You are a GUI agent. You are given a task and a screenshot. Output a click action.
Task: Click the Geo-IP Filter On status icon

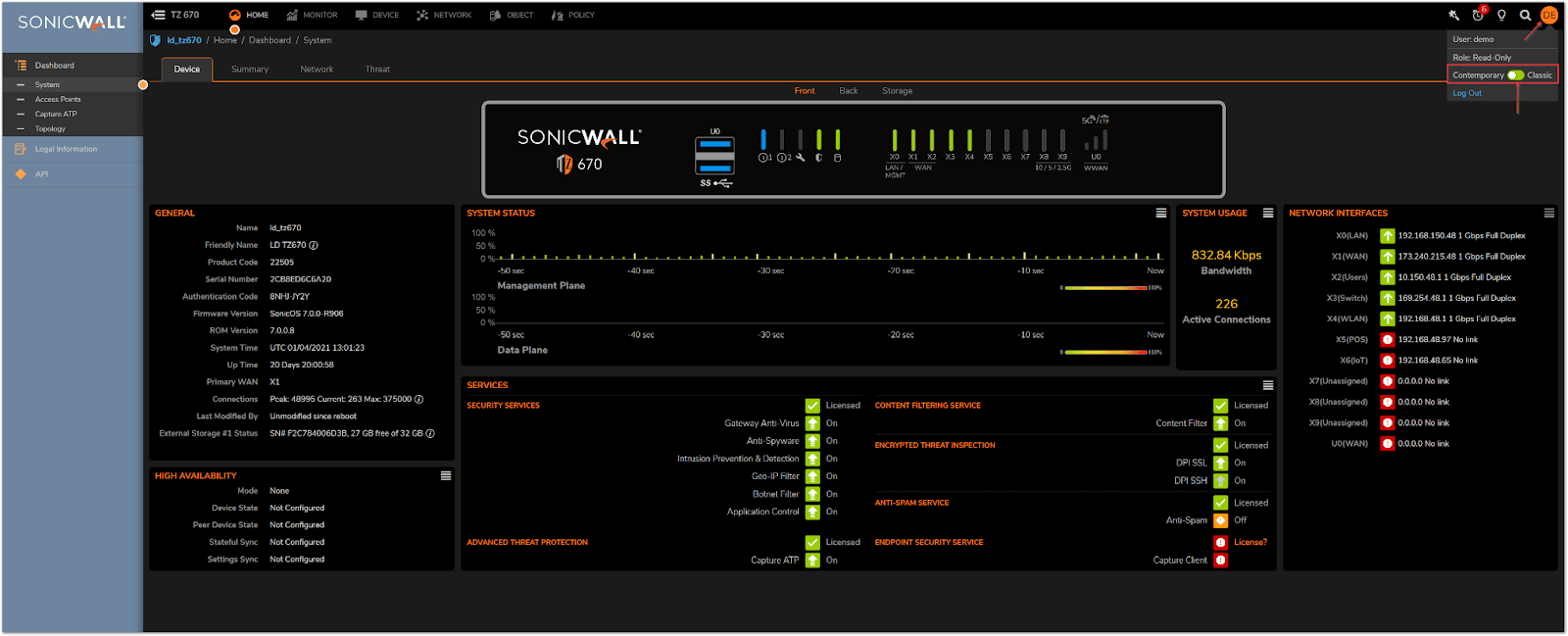point(812,476)
